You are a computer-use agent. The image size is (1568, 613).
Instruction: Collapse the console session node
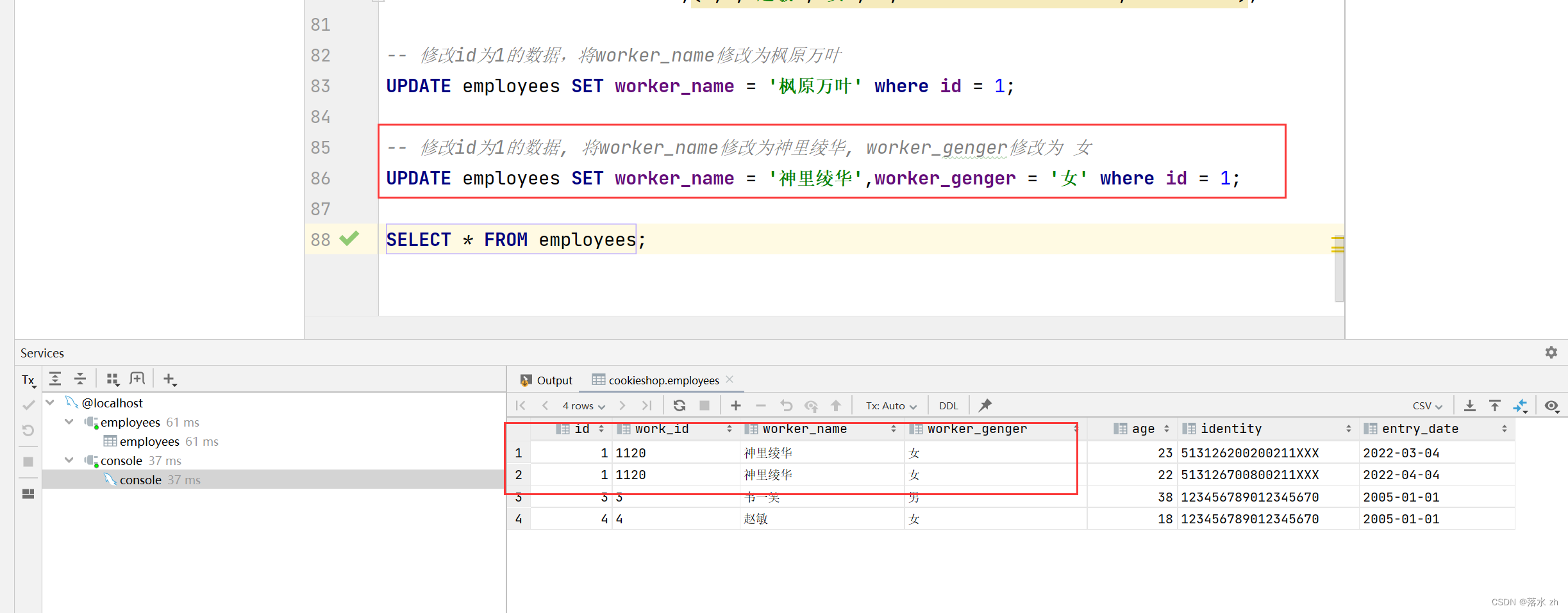(69, 460)
